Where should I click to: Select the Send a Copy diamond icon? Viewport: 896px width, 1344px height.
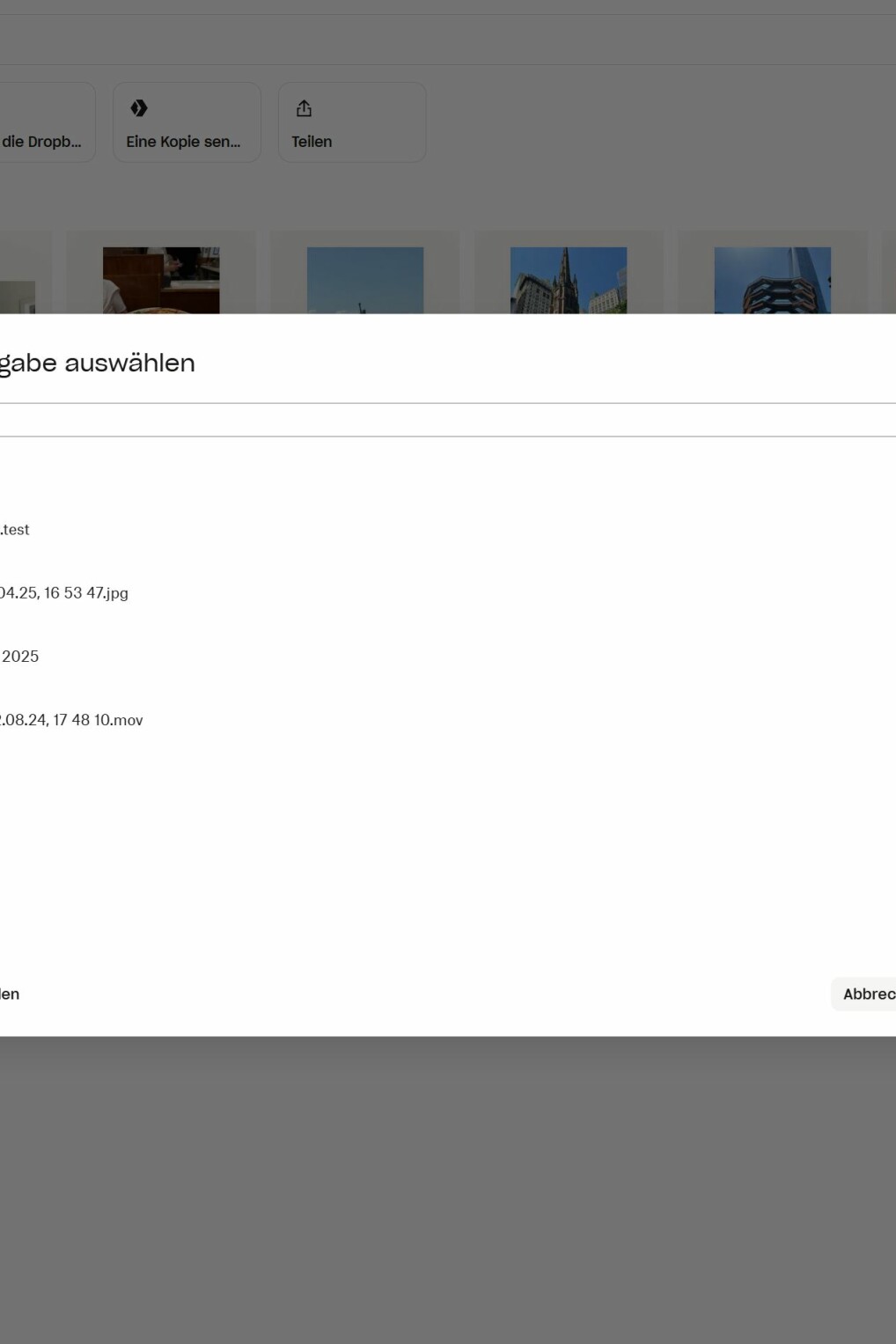(x=139, y=107)
